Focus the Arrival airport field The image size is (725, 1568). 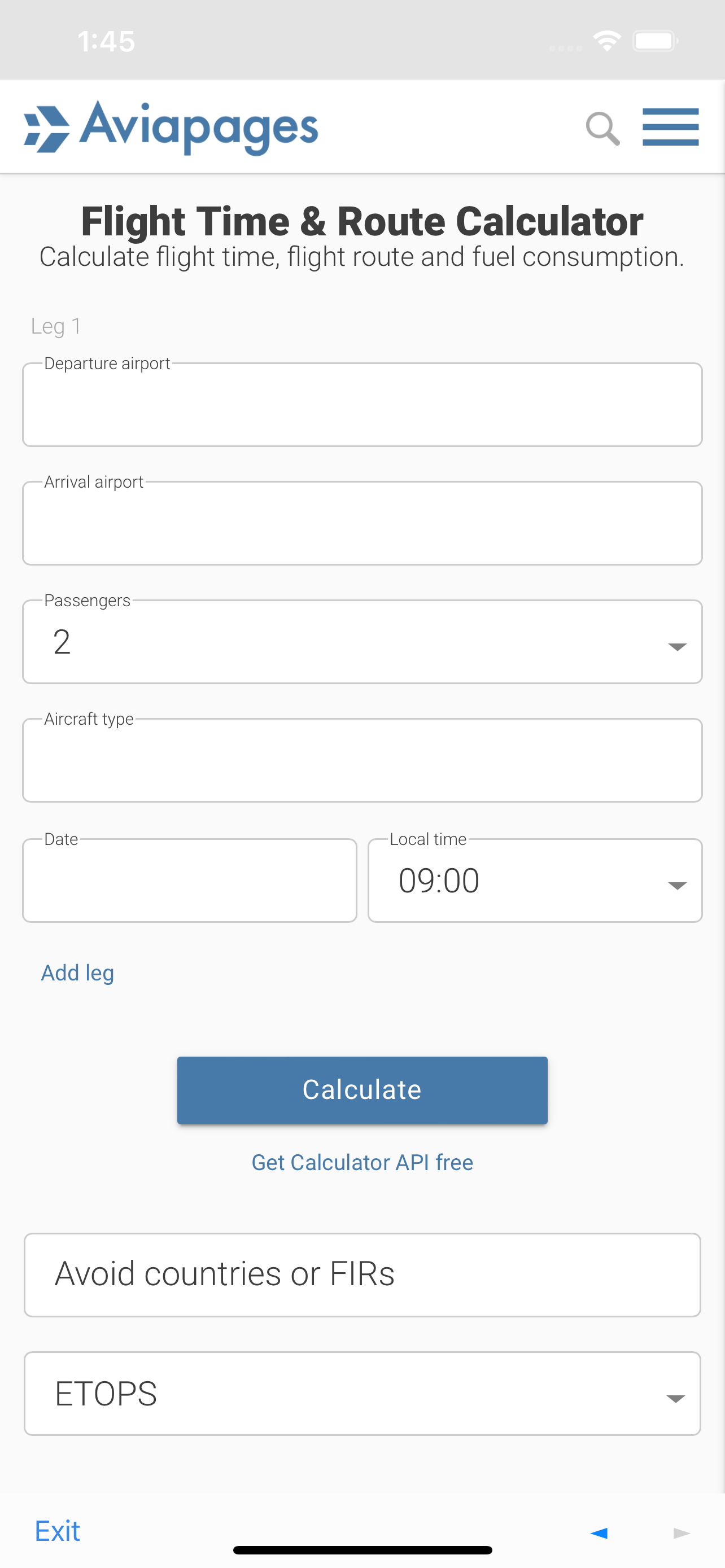pyautogui.click(x=362, y=523)
